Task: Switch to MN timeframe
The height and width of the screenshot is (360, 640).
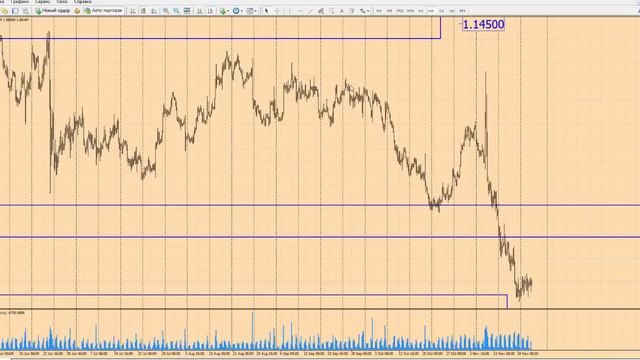Action: (462, 11)
